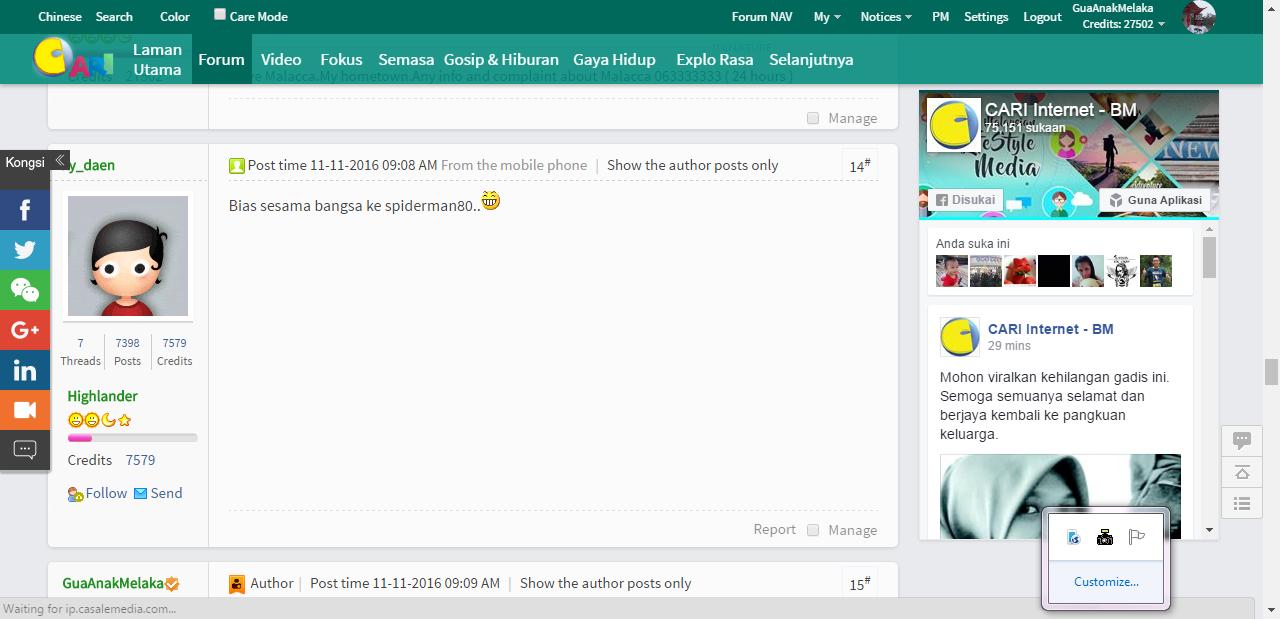Open the GuaAnakMelaka username link on post 15

pos(112,583)
